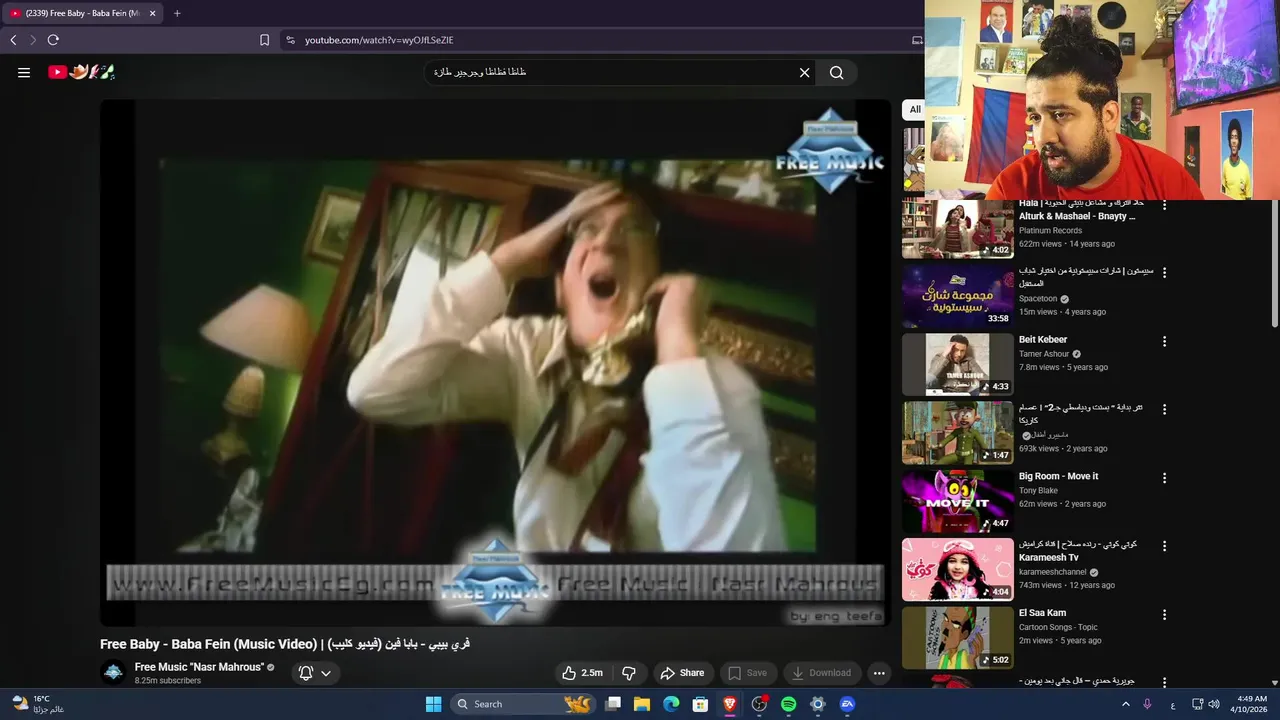Click the Free Music channel avatar

coord(114,672)
